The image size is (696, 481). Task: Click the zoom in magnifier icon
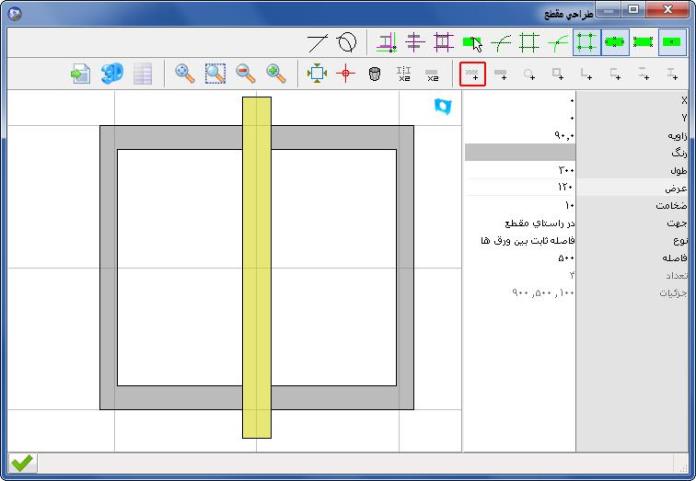point(276,74)
